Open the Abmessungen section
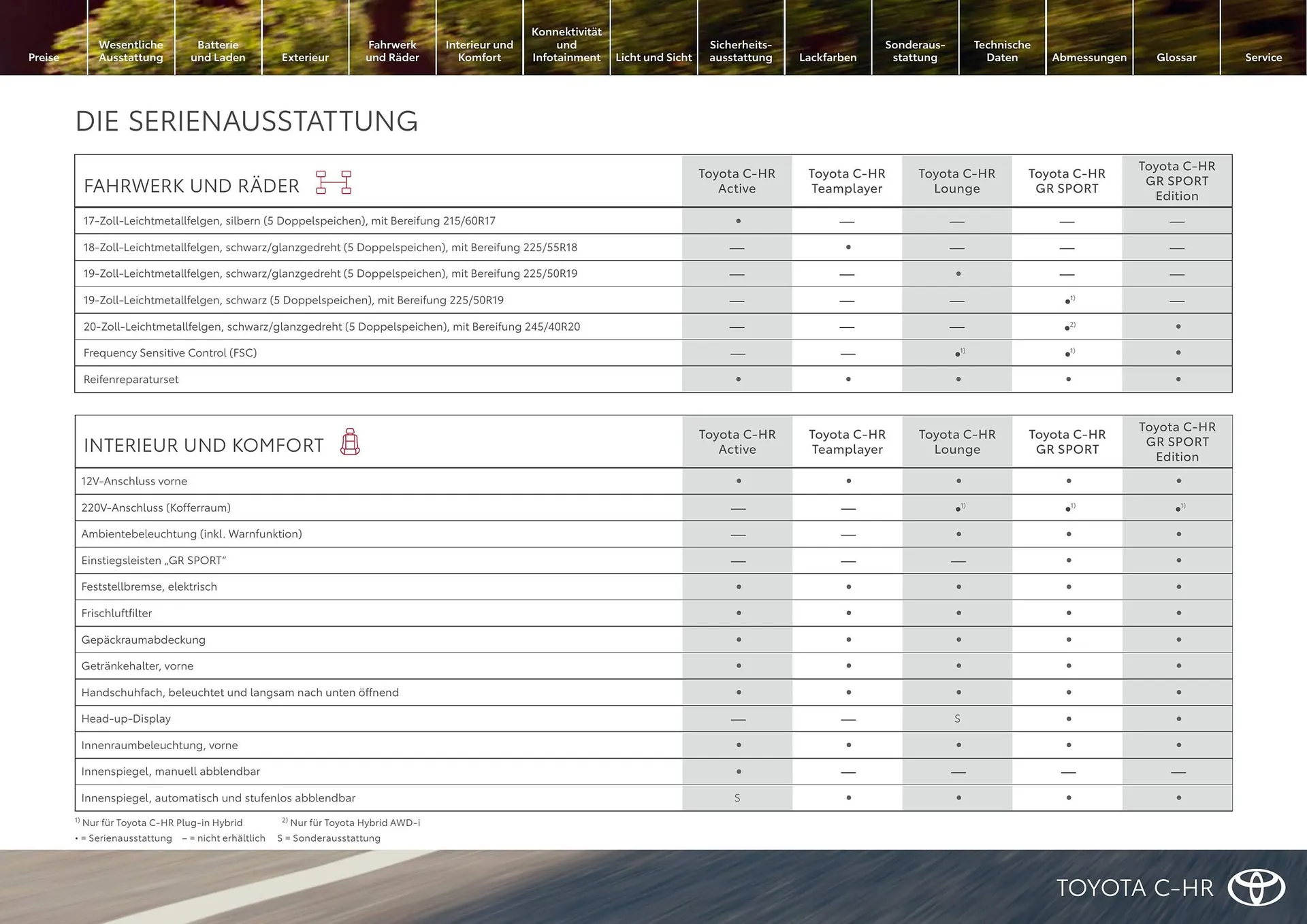The height and width of the screenshot is (924, 1307). tap(1088, 57)
